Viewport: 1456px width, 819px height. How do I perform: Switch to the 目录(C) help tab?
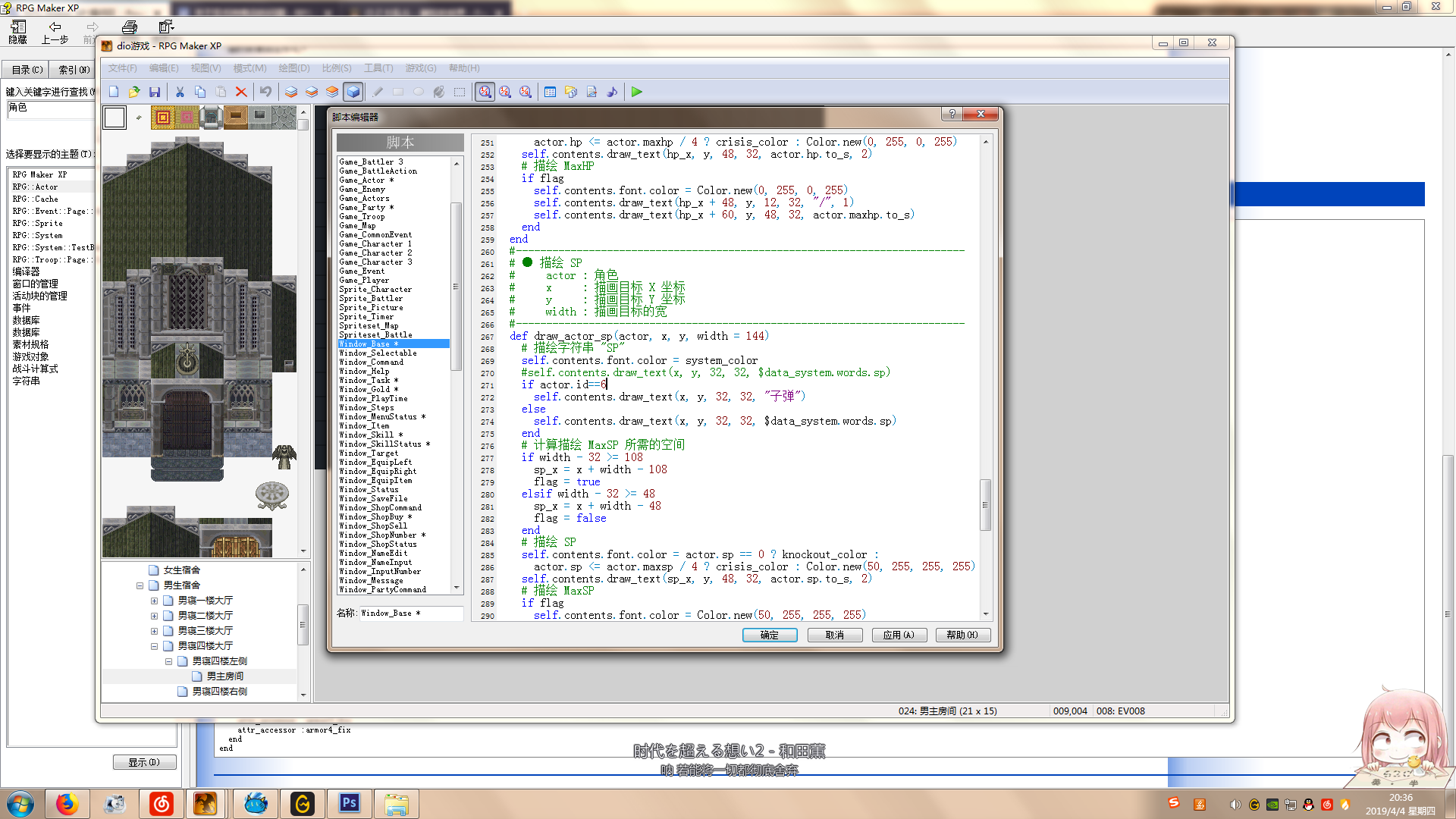(27, 70)
